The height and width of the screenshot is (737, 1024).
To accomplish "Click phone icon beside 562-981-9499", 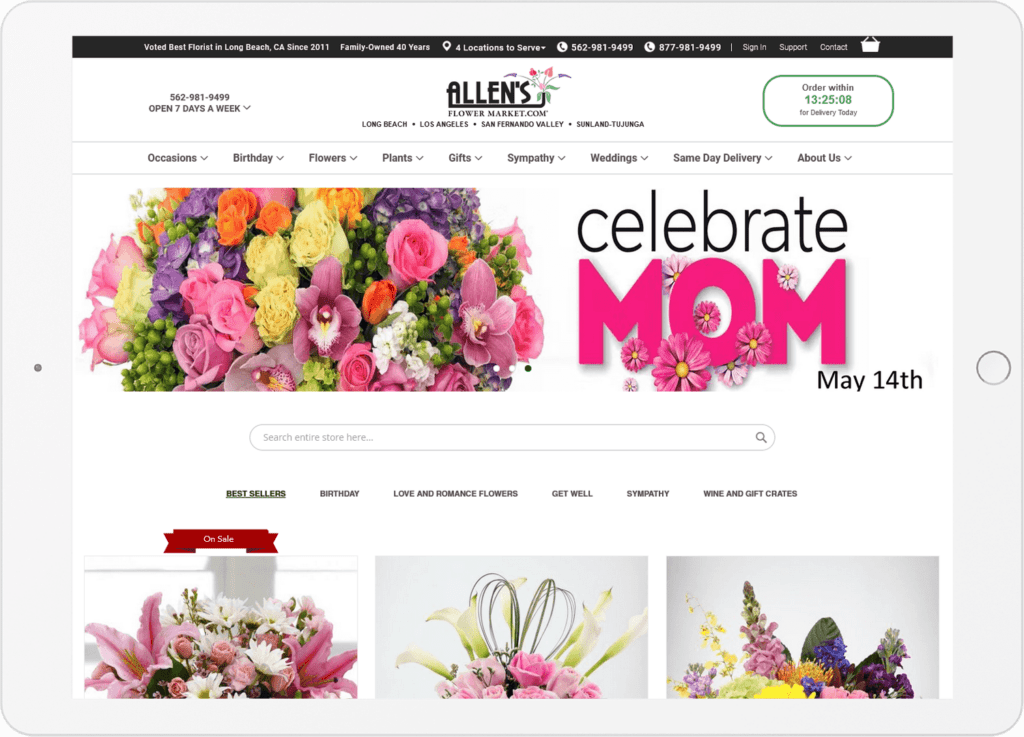I will click(x=562, y=47).
